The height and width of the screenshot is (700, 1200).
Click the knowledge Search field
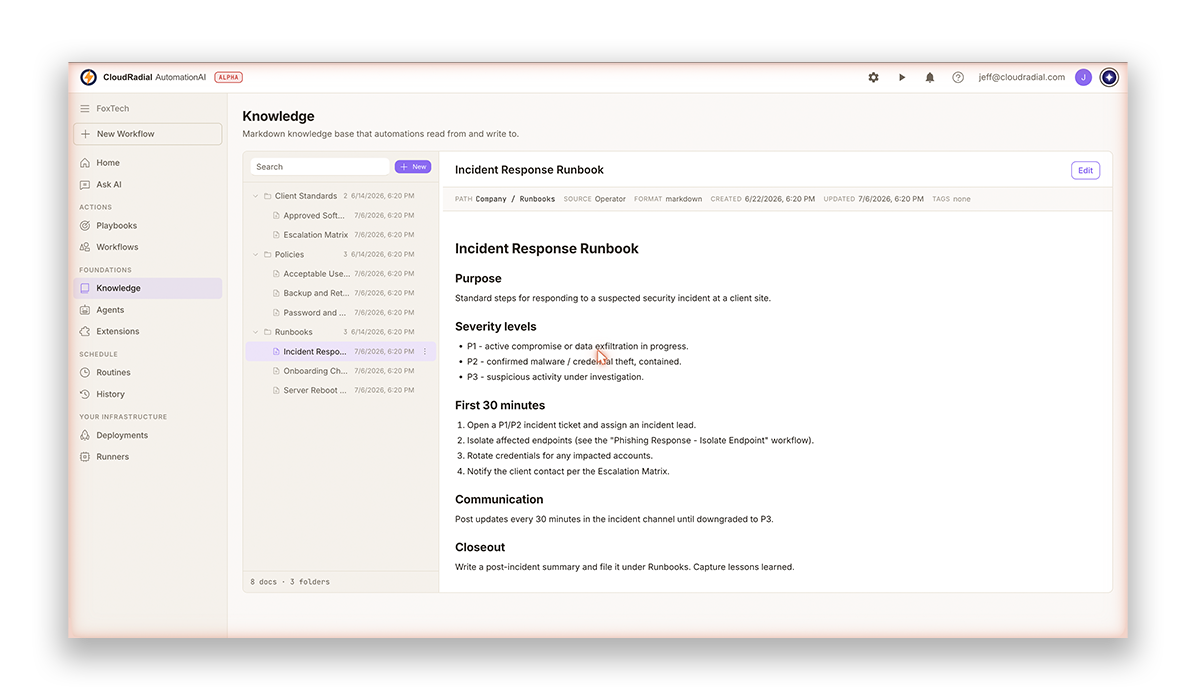320,167
